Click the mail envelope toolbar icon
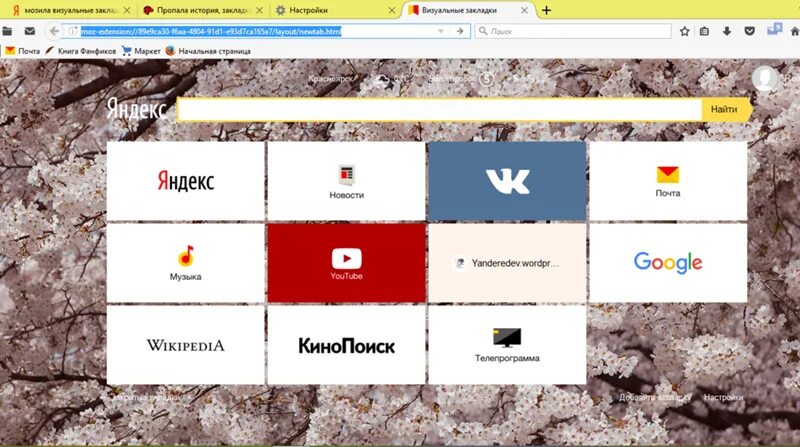Viewport: 800px width, 447px height. [30, 31]
